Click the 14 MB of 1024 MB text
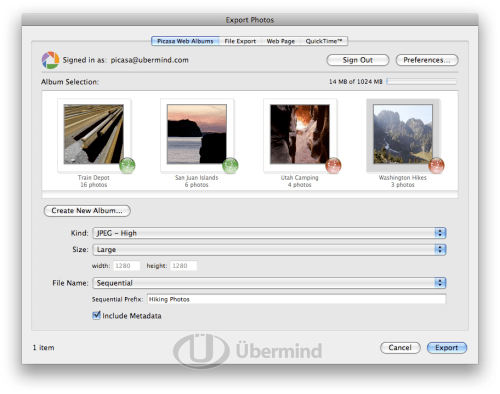Screen dimensions: 500x394 356,81
